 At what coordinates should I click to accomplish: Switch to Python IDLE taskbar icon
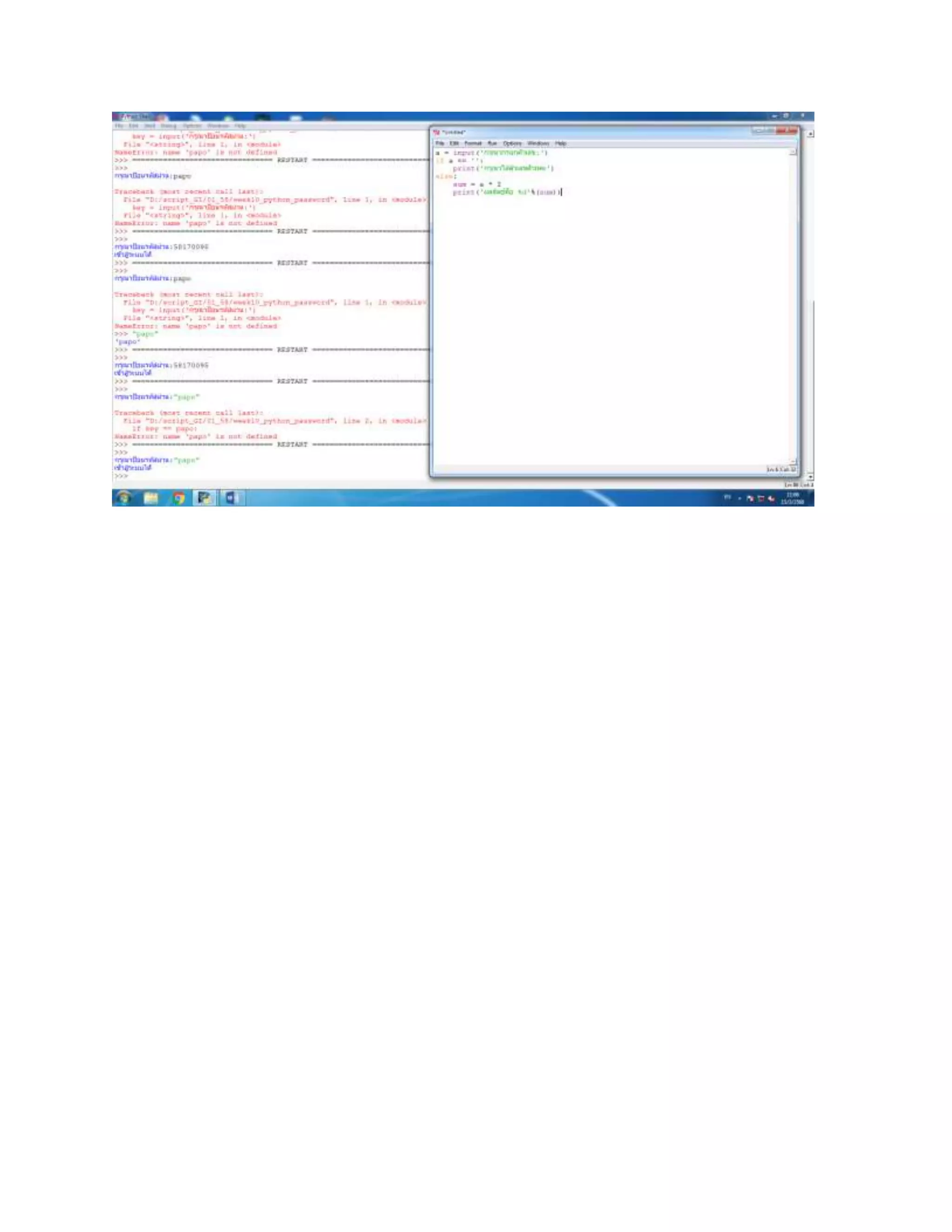(205, 498)
